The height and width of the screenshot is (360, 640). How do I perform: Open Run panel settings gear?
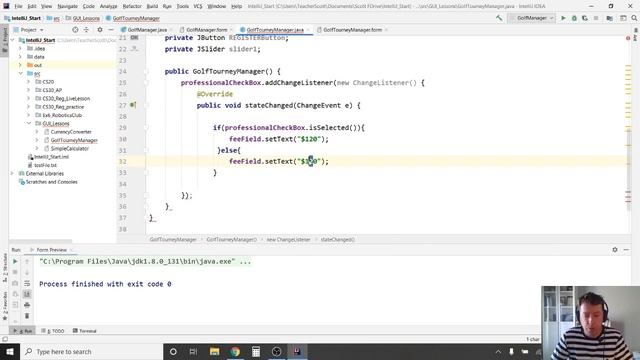[615, 249]
